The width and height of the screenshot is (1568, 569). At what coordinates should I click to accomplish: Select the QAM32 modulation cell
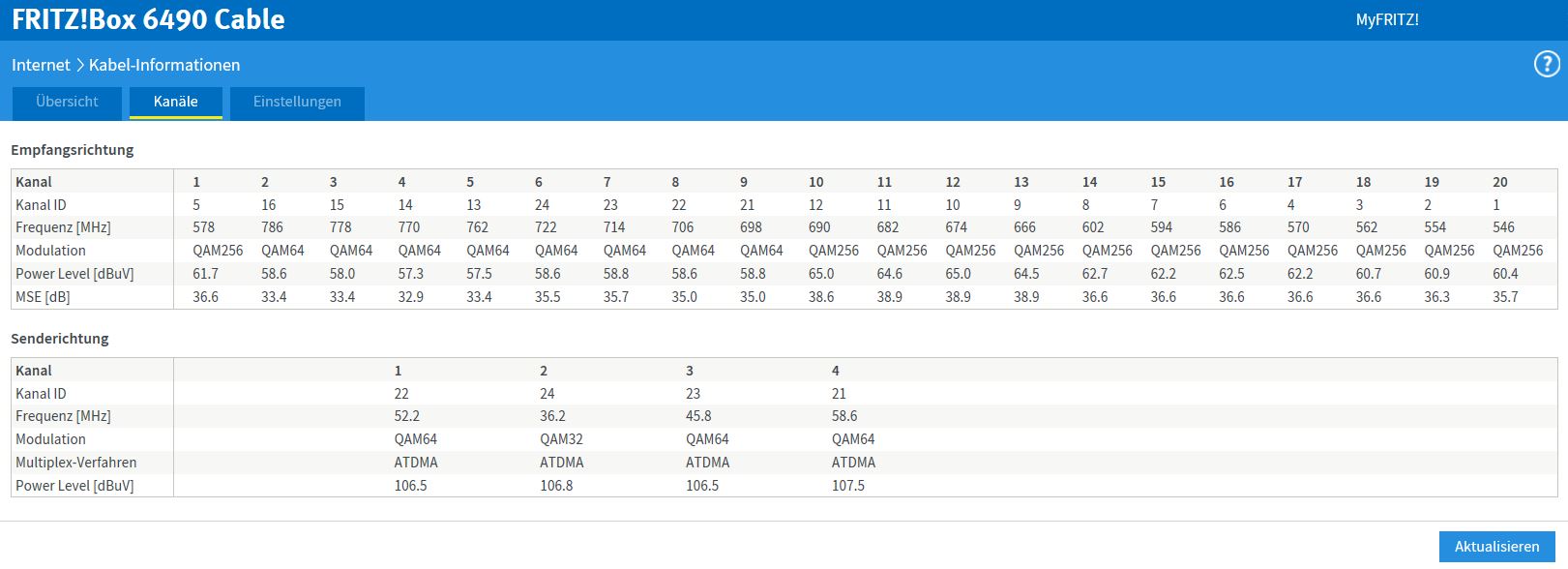click(x=561, y=439)
